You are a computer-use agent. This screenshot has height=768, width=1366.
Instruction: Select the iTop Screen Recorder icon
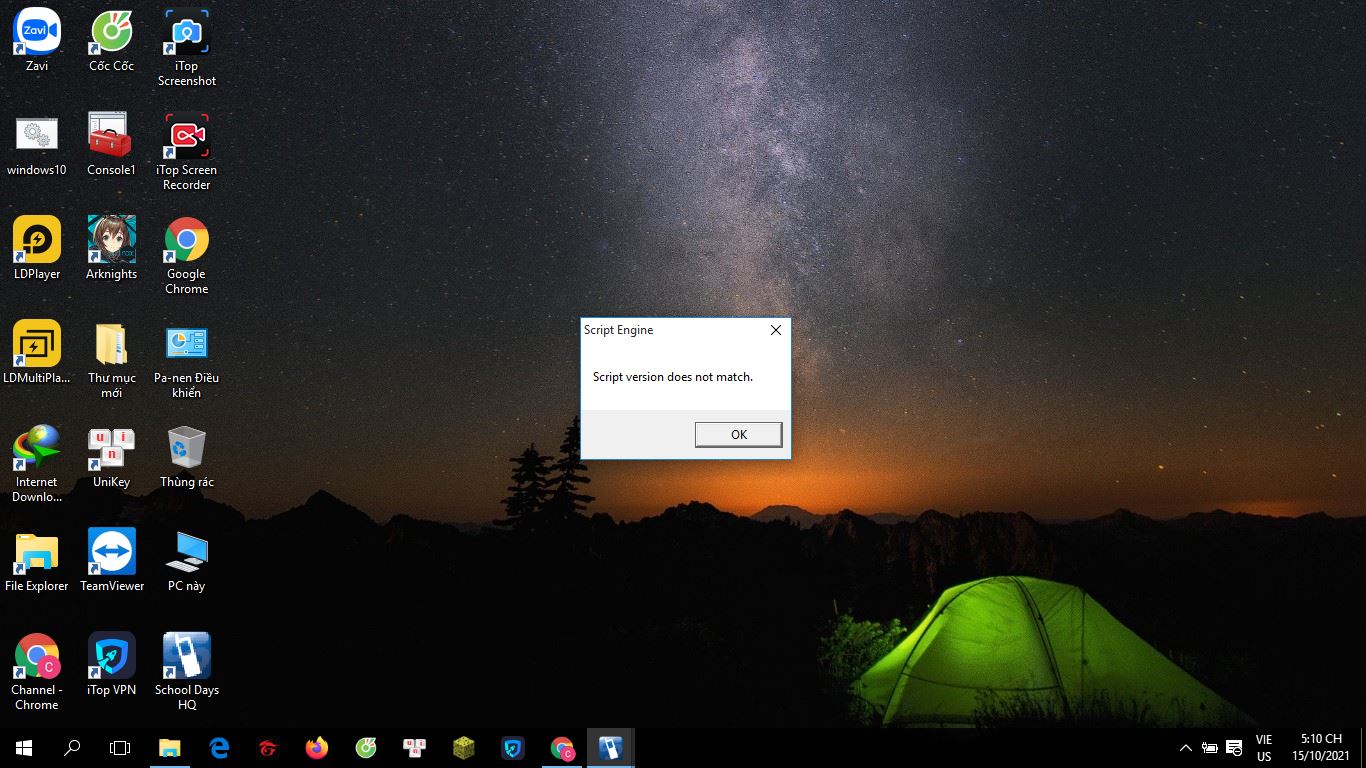point(186,137)
